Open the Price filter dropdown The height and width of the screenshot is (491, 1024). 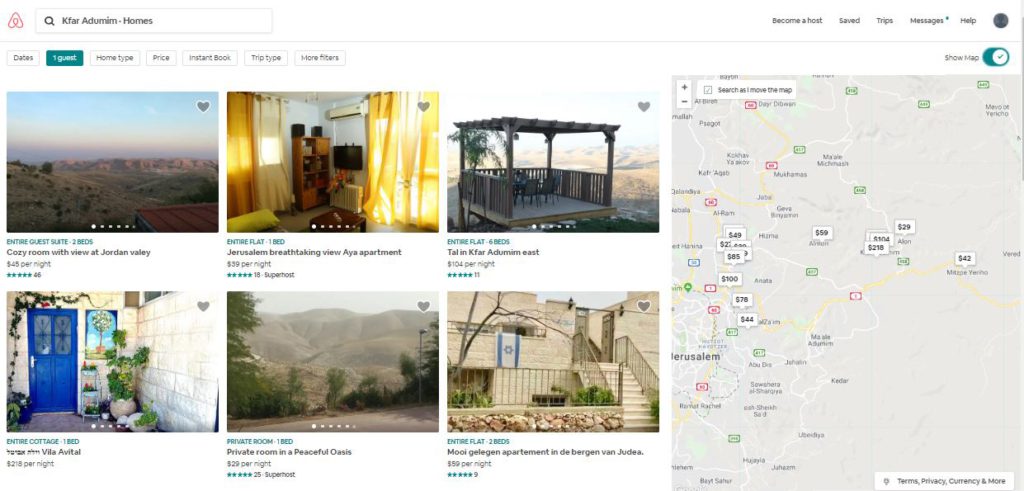(161, 58)
